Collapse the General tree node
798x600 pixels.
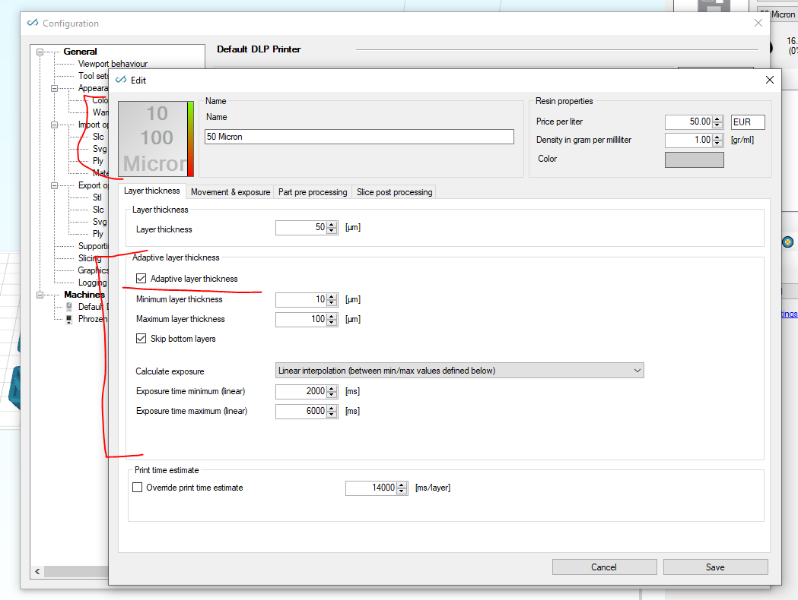(x=40, y=51)
